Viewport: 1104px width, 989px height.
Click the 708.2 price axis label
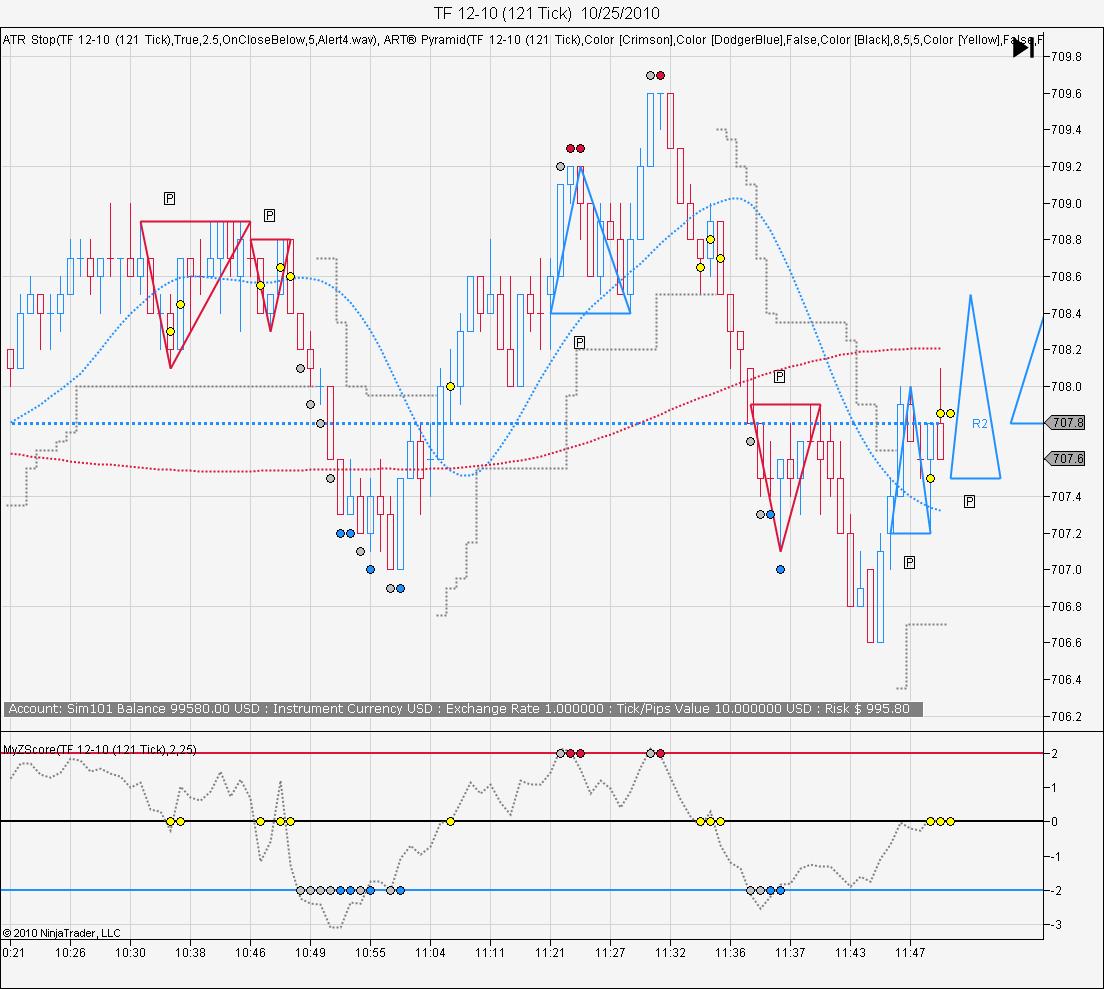[x=1066, y=350]
